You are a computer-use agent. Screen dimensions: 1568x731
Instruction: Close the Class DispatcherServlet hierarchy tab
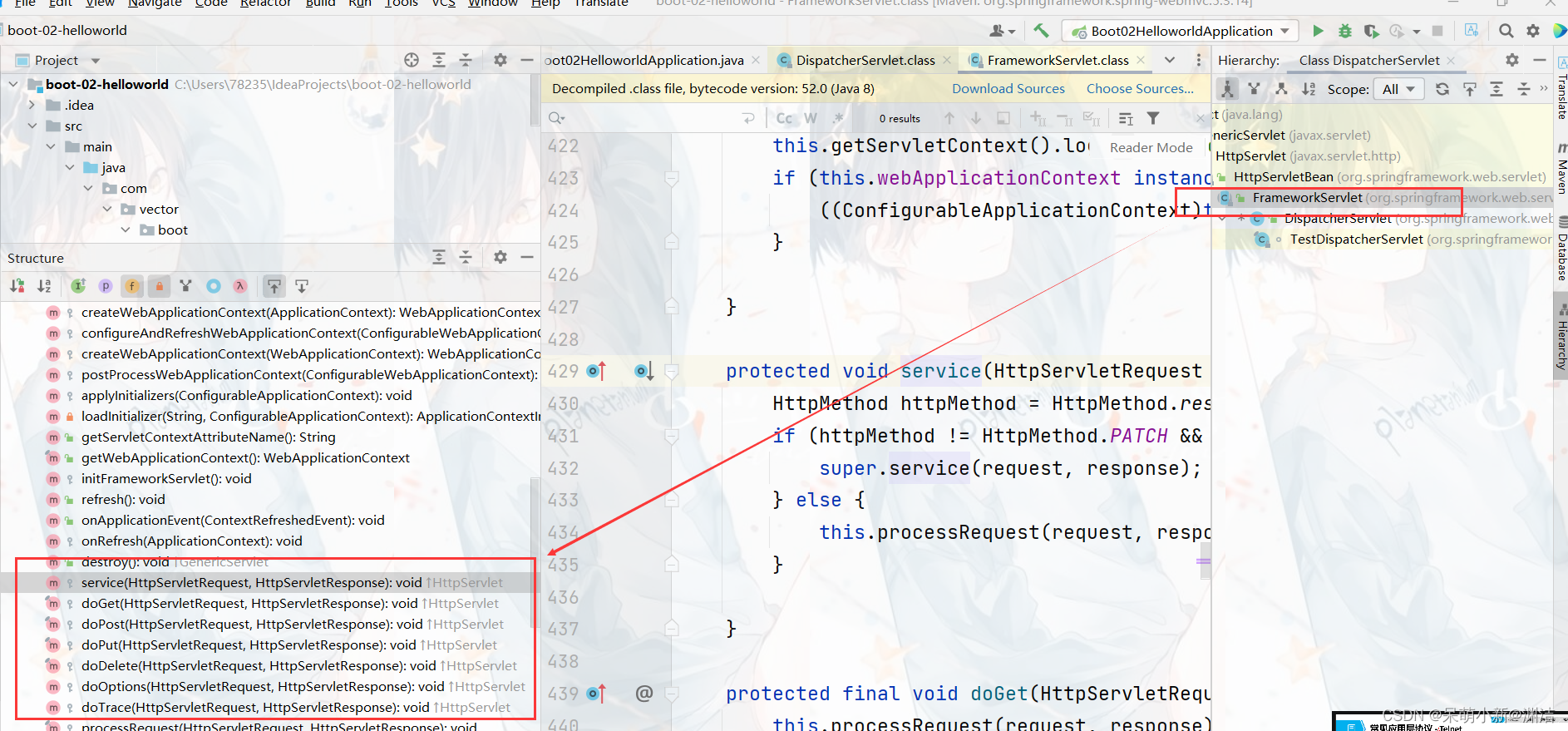1451,60
